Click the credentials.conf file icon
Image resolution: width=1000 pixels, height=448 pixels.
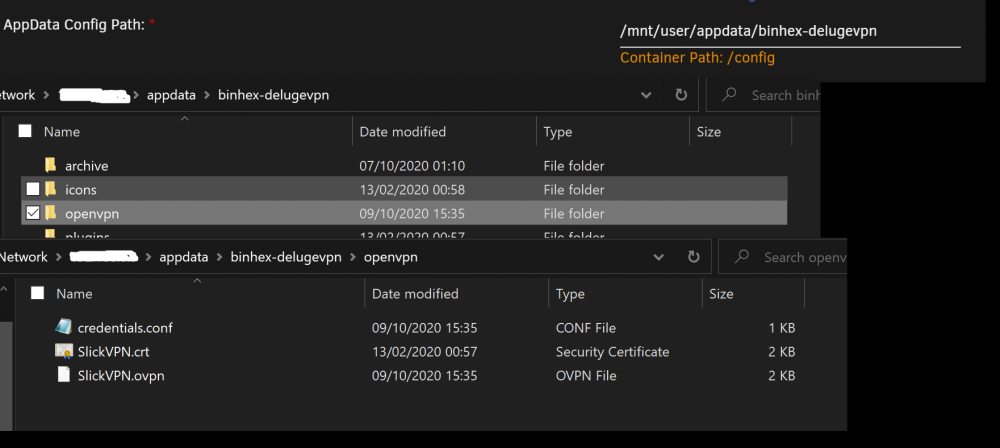click(x=63, y=327)
